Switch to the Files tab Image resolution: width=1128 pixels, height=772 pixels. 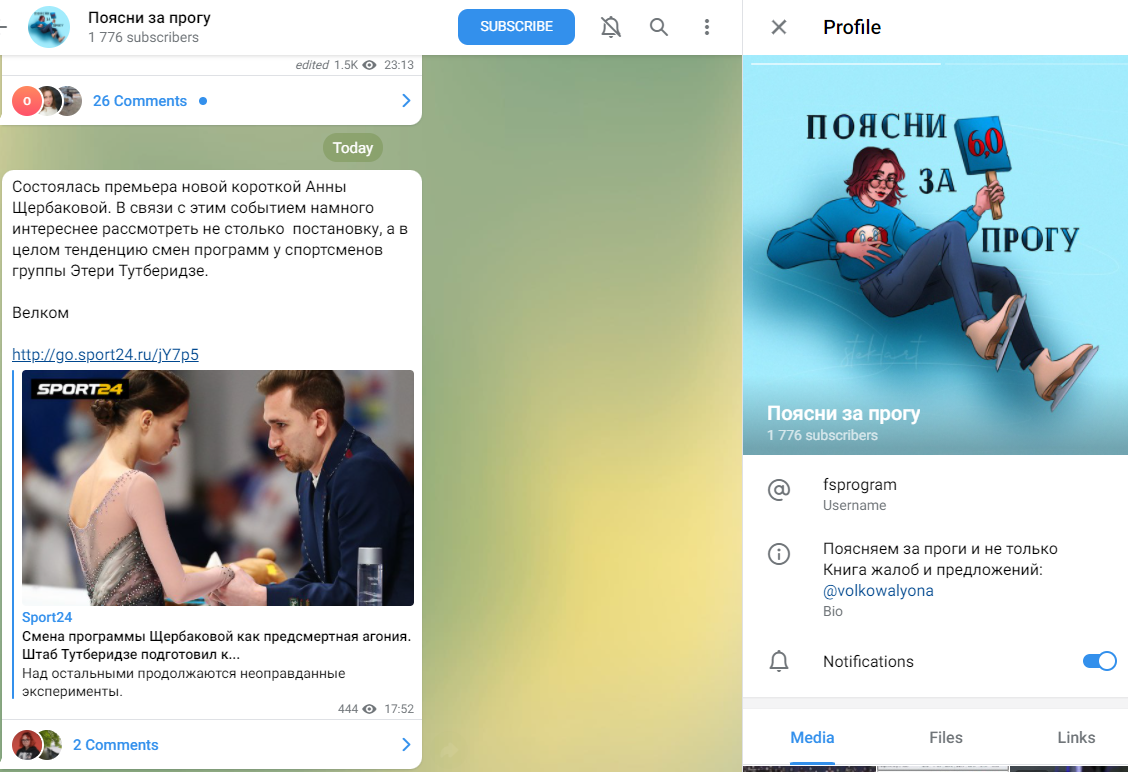(945, 737)
